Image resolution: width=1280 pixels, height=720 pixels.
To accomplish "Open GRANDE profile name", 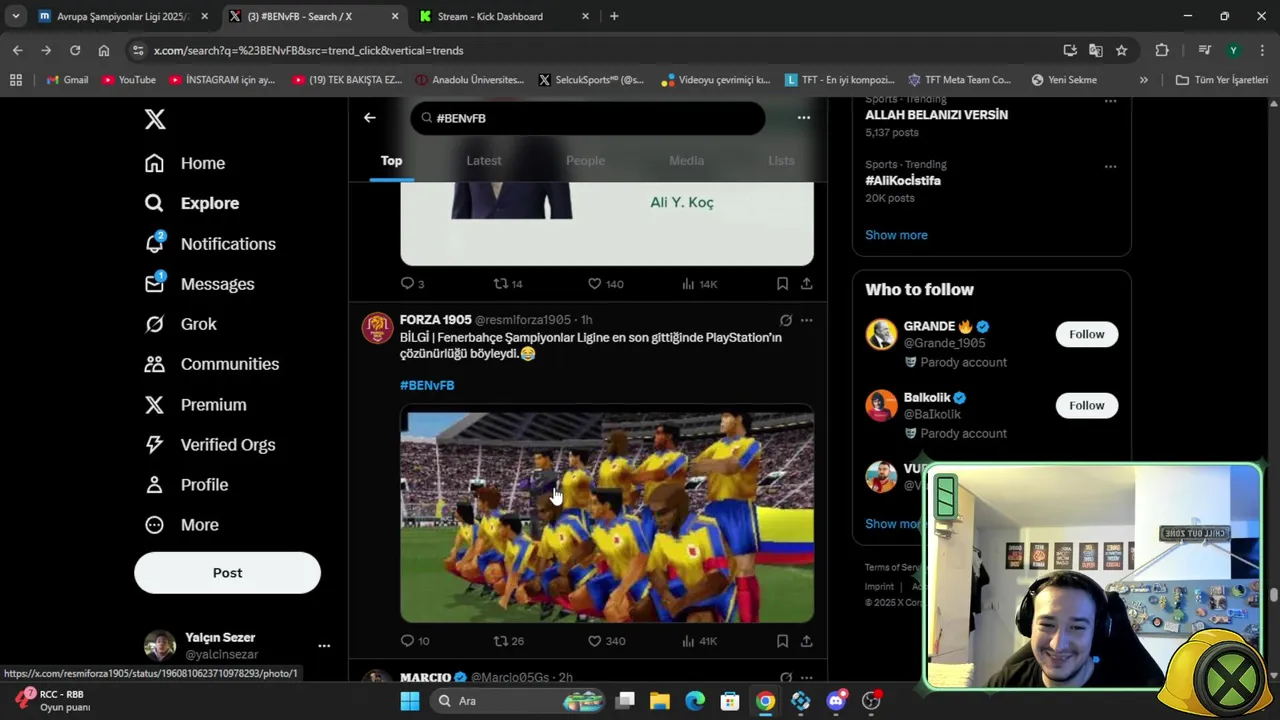I will coord(929,326).
